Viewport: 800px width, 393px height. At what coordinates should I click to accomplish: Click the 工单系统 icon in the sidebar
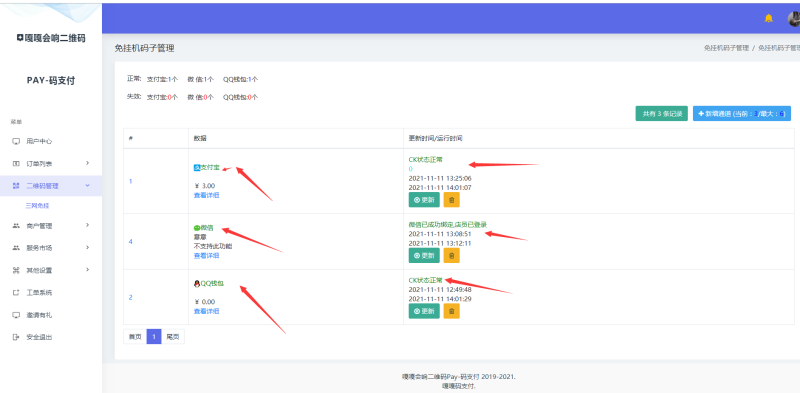click(16, 292)
